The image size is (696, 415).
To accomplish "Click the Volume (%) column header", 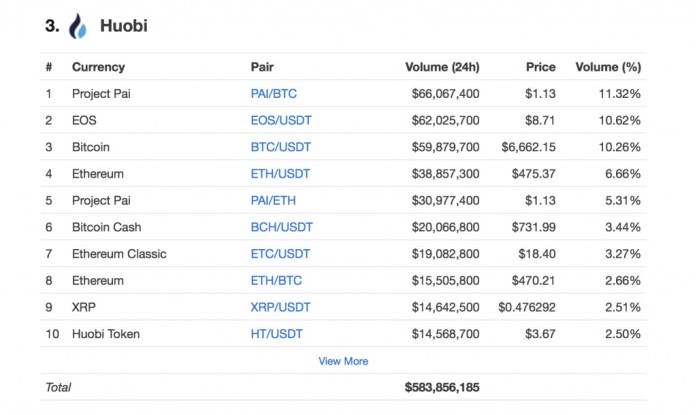I will 608,67.
